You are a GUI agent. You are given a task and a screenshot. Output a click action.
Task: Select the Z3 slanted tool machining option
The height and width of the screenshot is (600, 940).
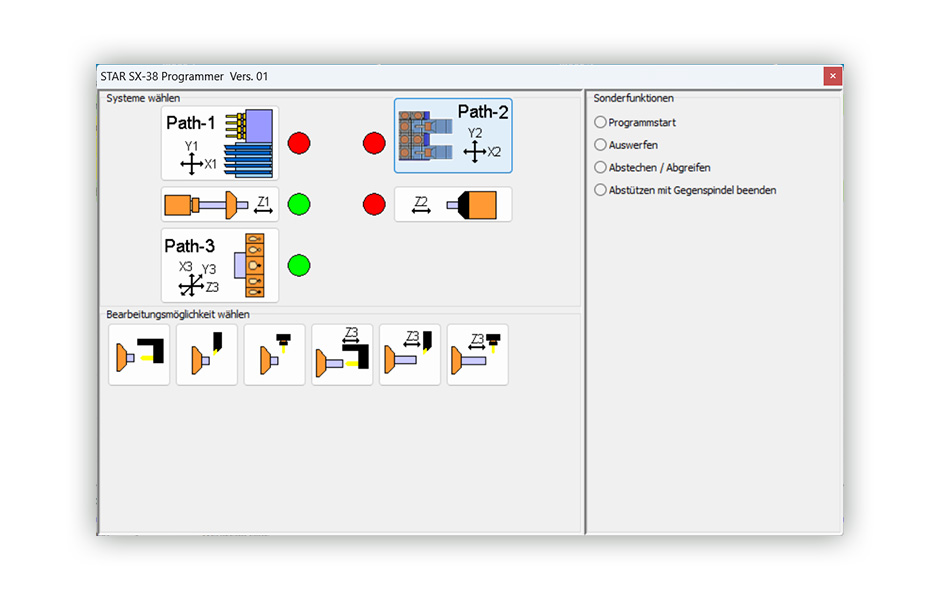tap(410, 354)
